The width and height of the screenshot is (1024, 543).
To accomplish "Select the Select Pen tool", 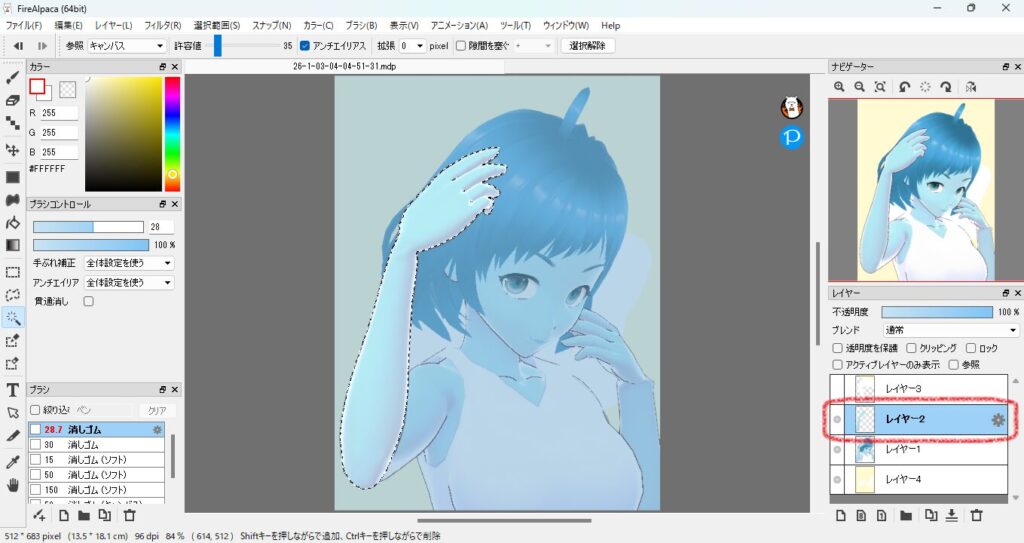I will click(x=12, y=341).
